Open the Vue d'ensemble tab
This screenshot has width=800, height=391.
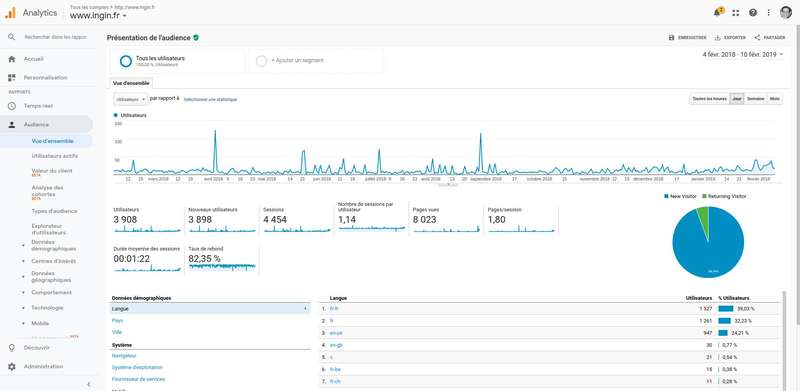131,83
